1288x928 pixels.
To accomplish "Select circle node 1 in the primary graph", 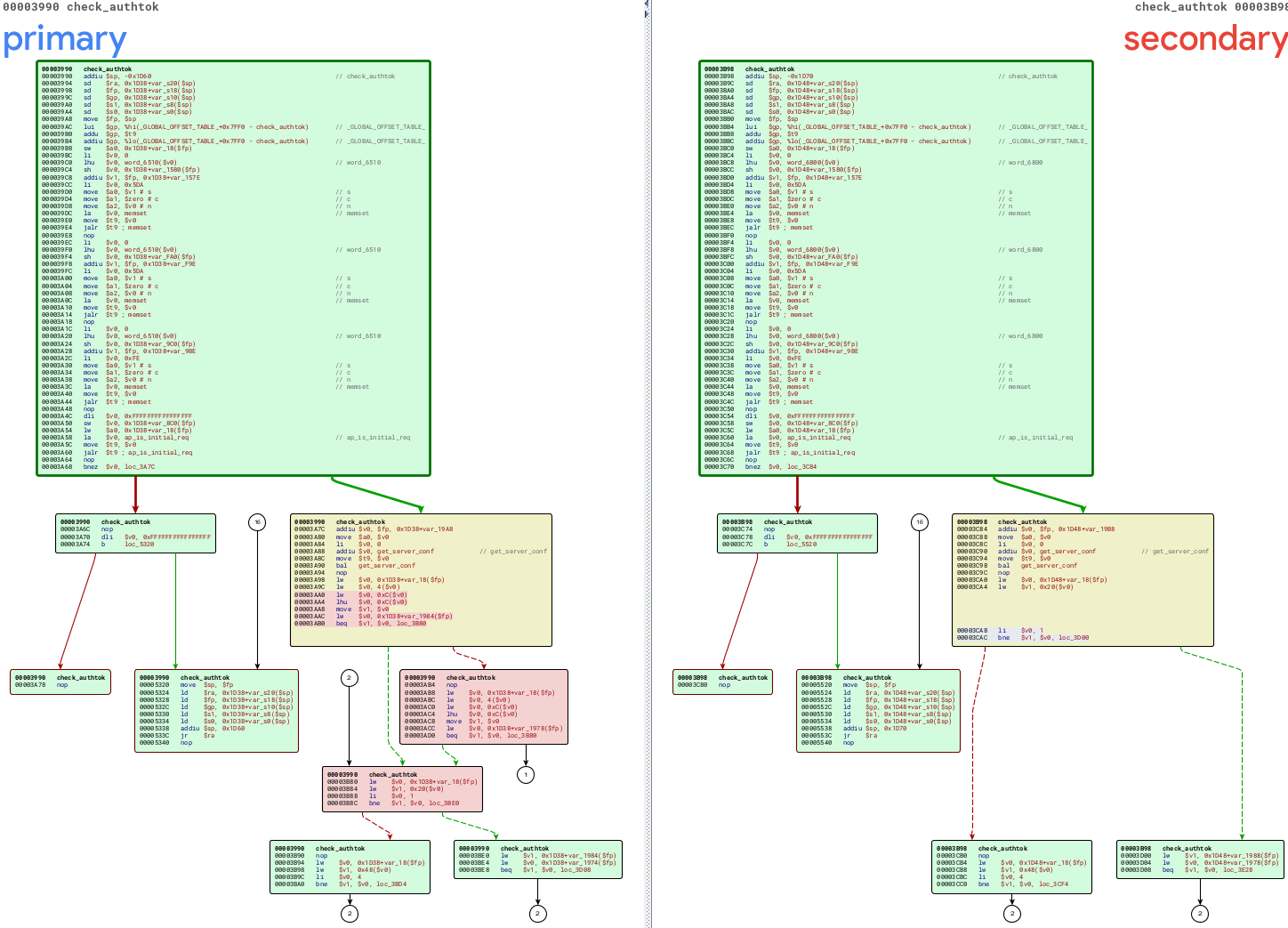I will (x=526, y=775).
